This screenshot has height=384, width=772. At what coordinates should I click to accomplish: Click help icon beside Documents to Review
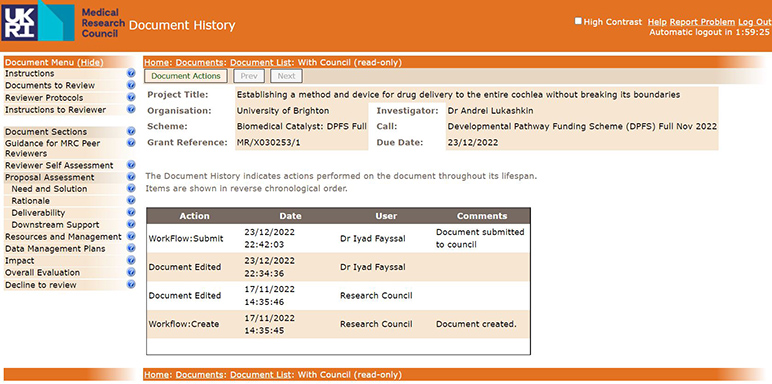tap(131, 86)
